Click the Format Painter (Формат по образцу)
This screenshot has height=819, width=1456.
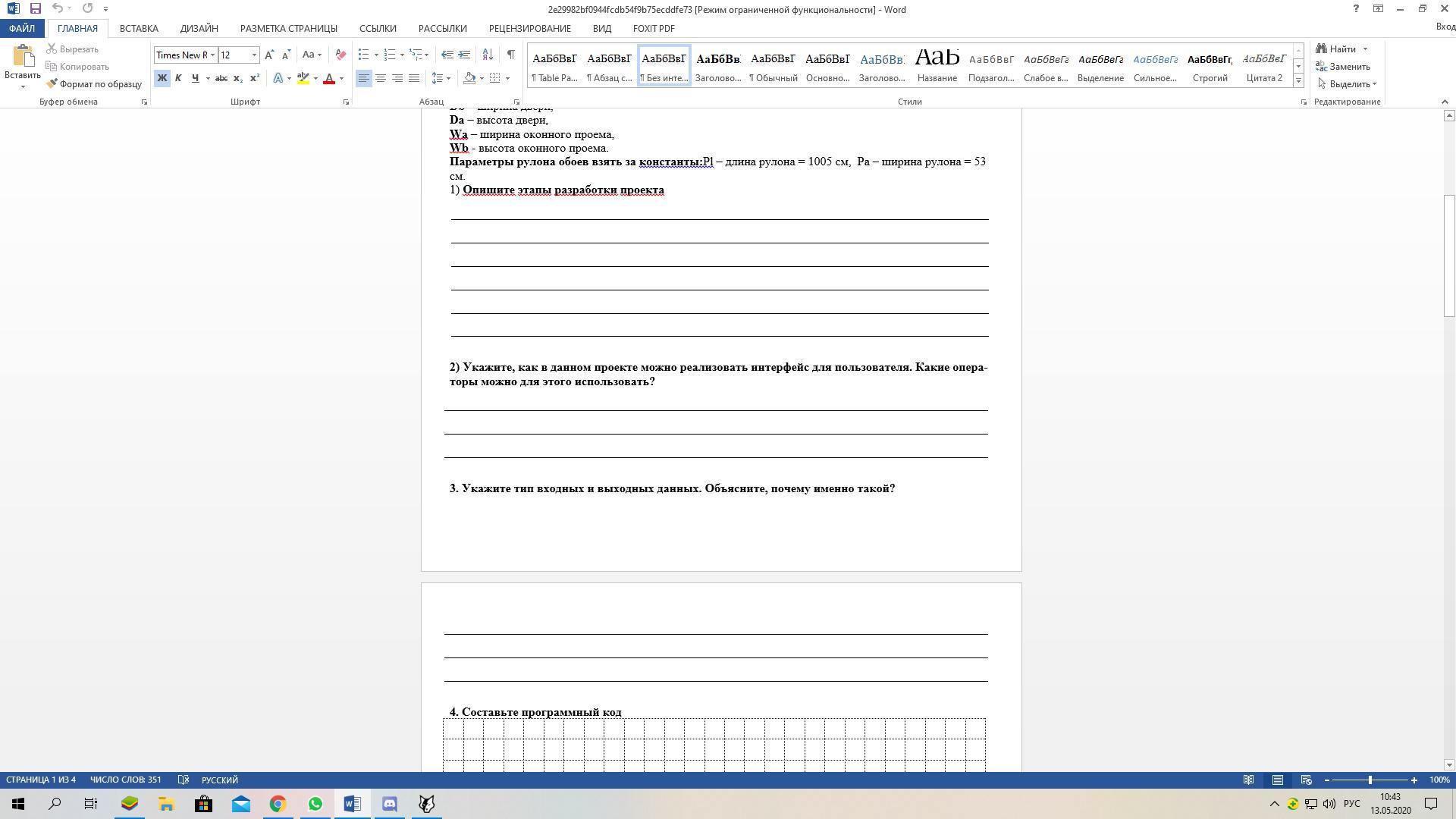94,84
